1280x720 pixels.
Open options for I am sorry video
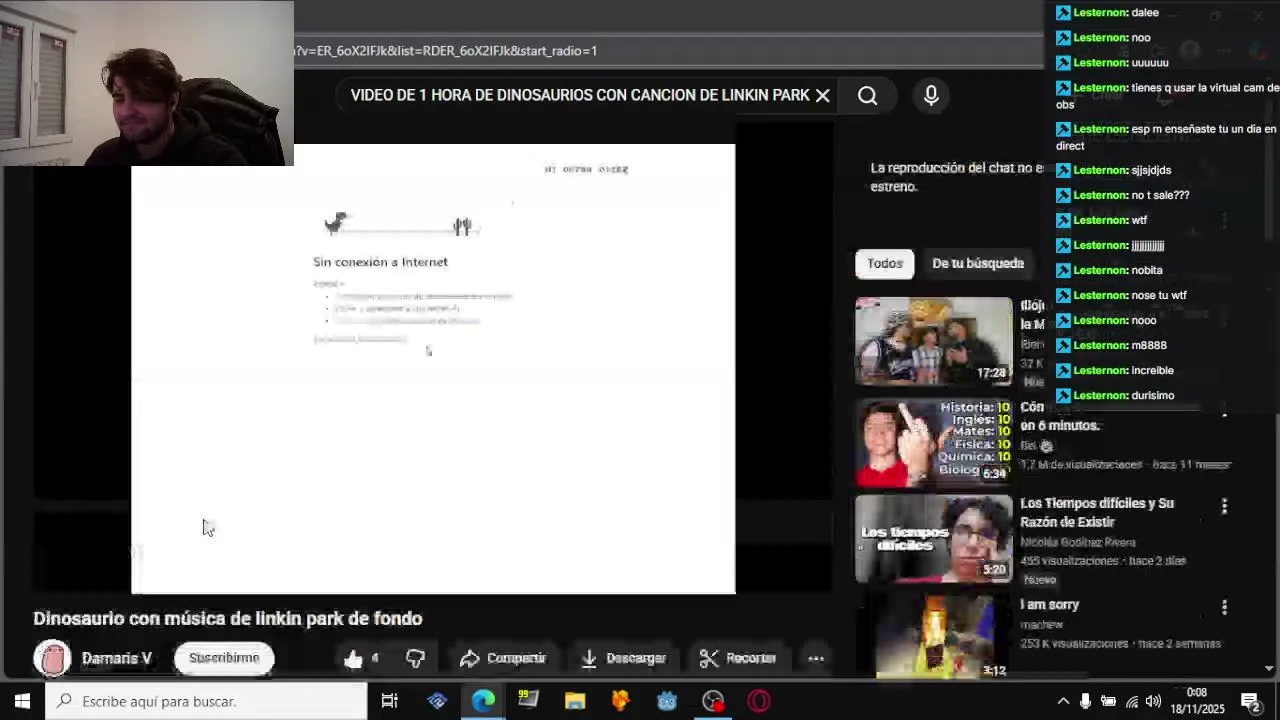click(x=1224, y=607)
